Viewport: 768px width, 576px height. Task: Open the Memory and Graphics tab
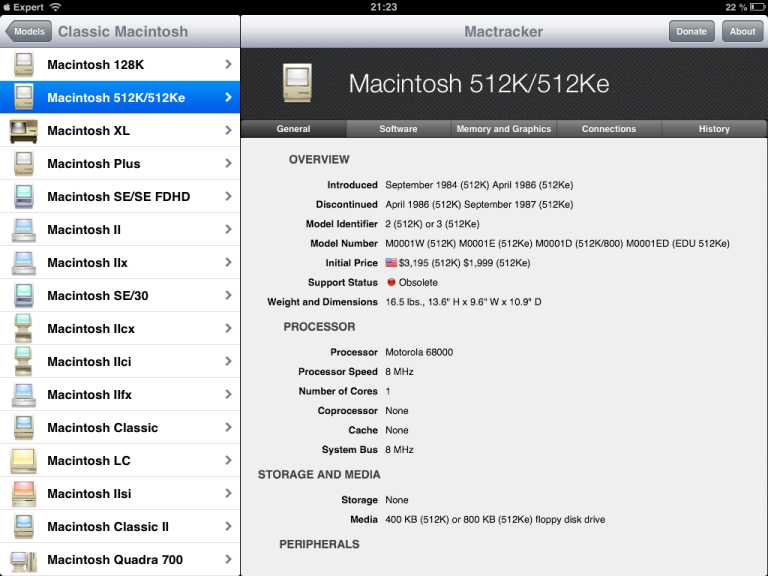coord(504,129)
